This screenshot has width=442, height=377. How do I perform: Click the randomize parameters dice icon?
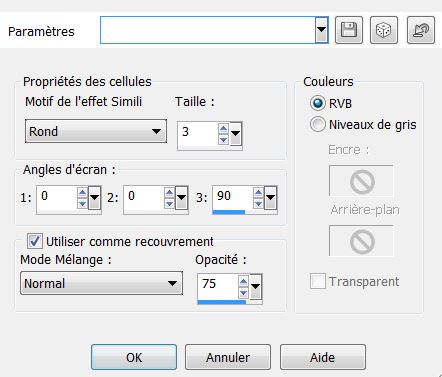coord(384,30)
